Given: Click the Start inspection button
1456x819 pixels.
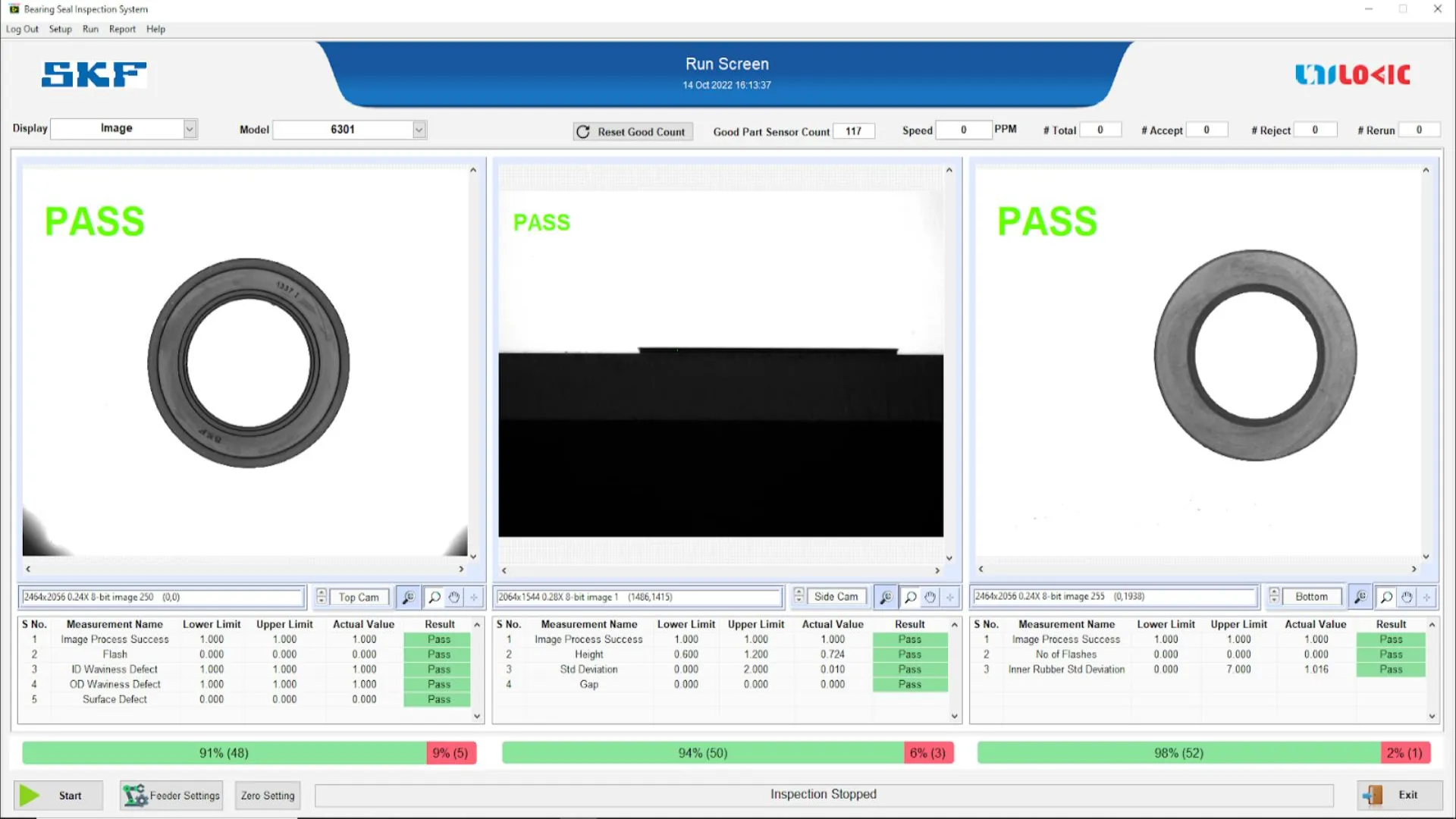Looking at the screenshot, I should (58, 795).
